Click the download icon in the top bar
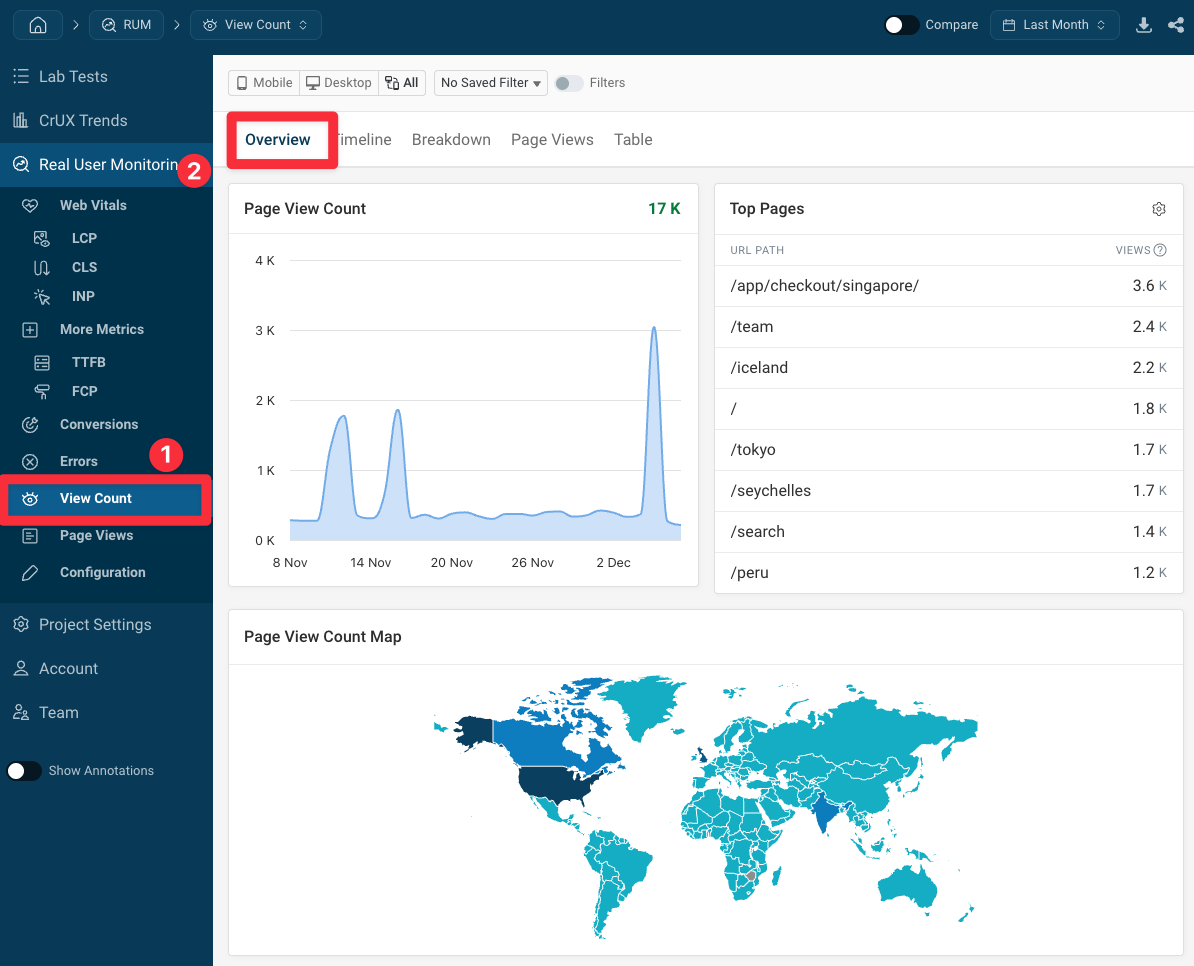The image size is (1194, 966). [x=1143, y=25]
